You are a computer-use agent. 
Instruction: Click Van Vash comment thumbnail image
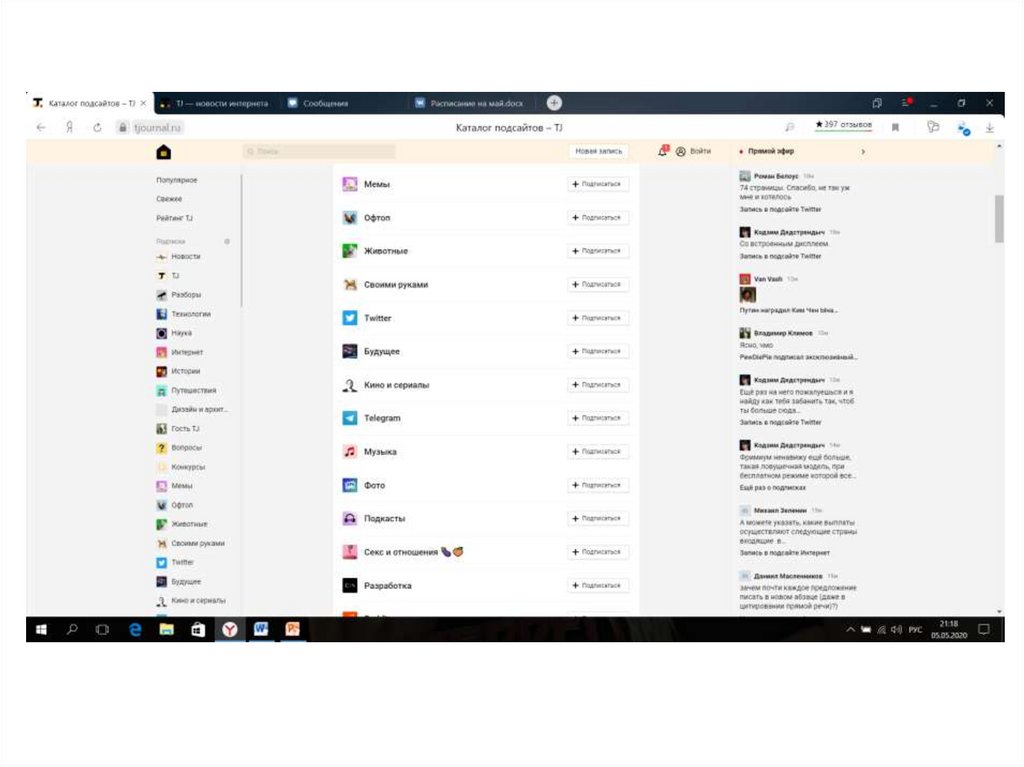[747, 295]
